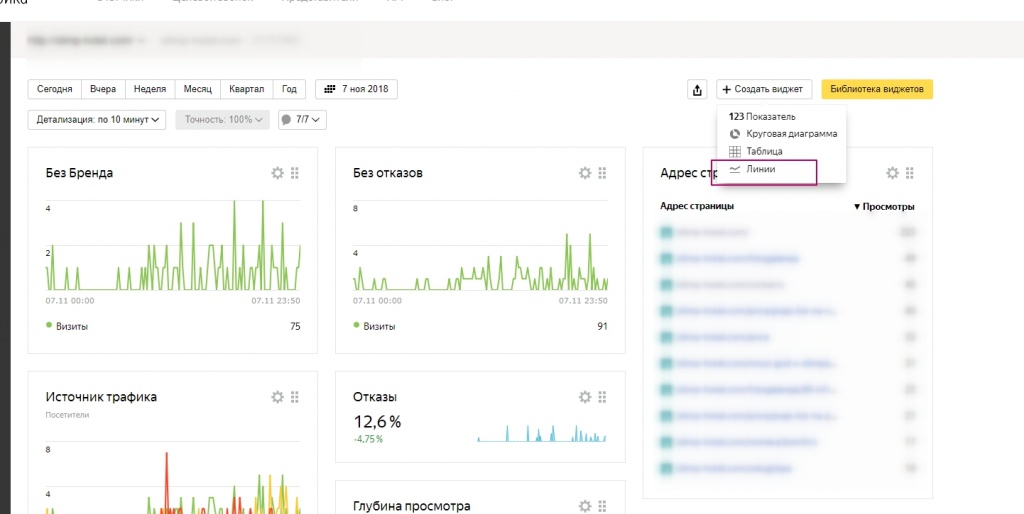
Task: Expand the 7/7 annotations dropdown
Action: pyautogui.click(x=302, y=120)
